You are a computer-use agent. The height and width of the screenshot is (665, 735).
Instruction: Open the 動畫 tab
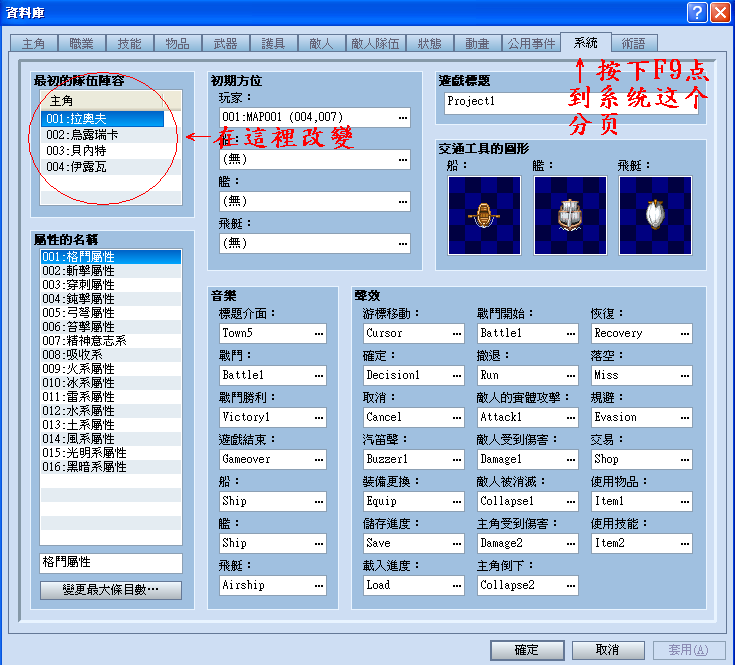coord(478,44)
